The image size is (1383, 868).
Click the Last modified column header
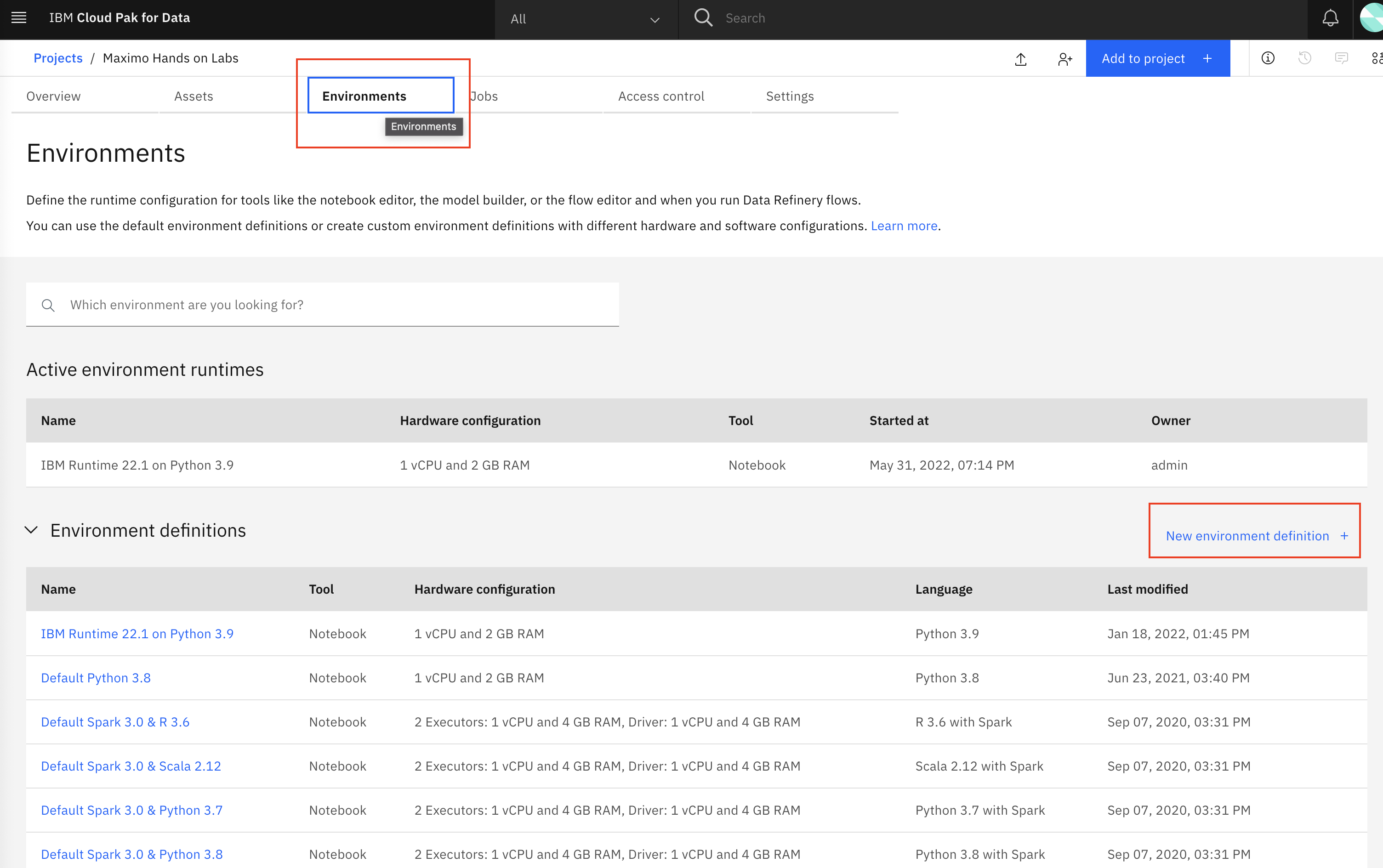[x=1148, y=590]
